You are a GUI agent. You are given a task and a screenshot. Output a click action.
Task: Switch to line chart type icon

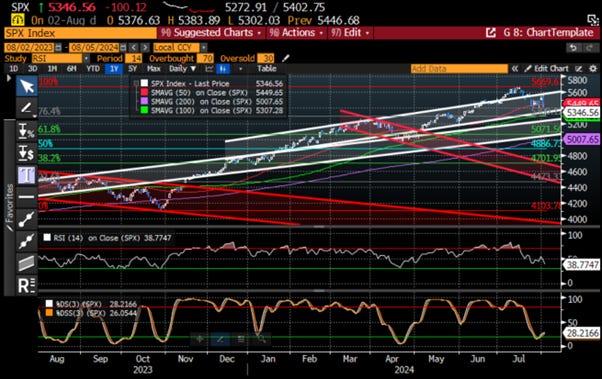[x=209, y=69]
